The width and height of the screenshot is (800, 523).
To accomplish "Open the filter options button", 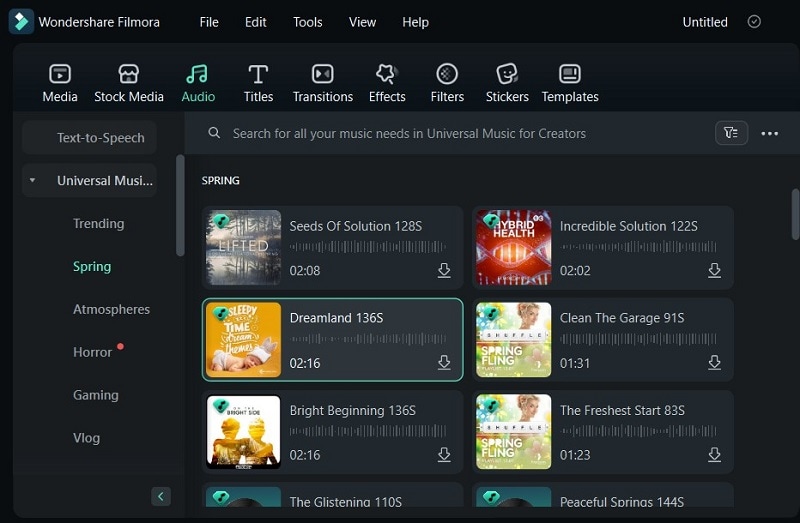I will (x=731, y=133).
